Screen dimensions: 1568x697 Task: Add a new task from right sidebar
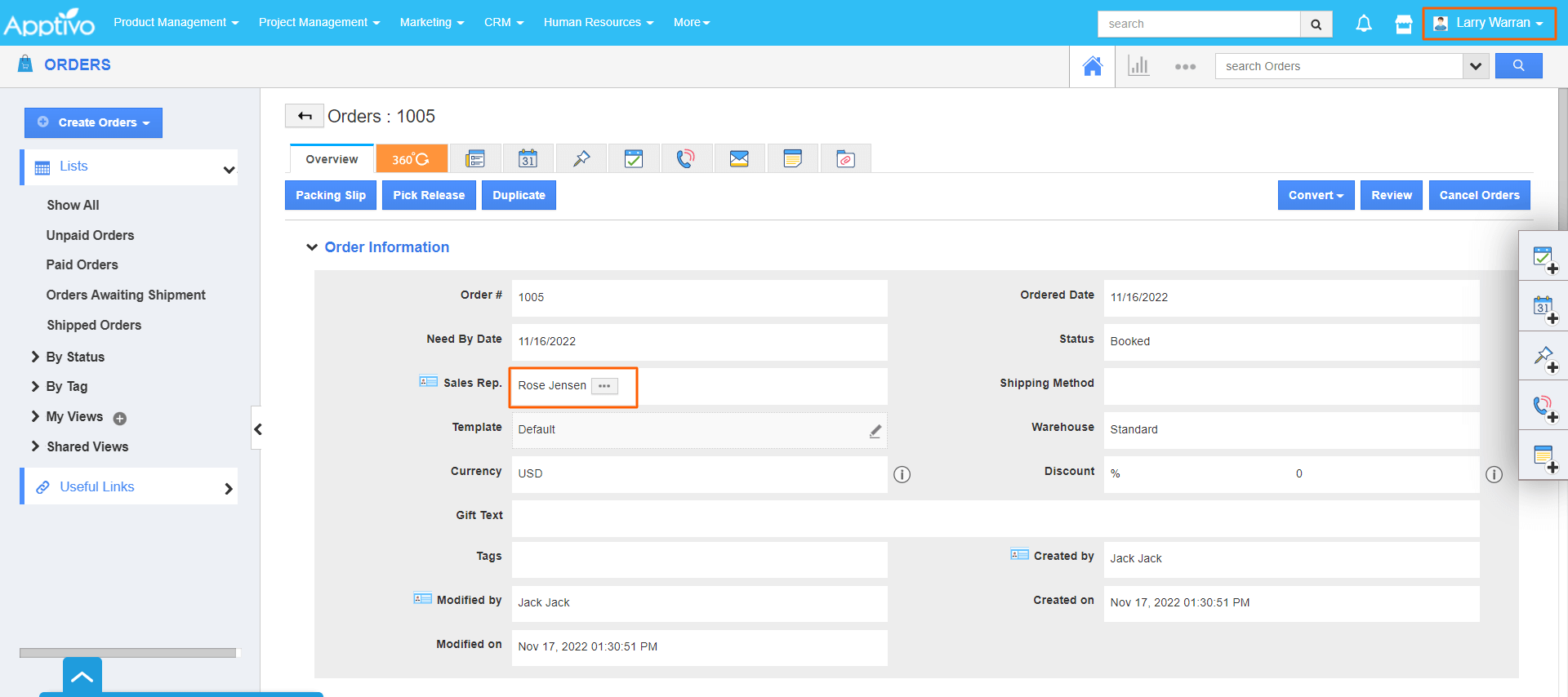coord(1543,259)
